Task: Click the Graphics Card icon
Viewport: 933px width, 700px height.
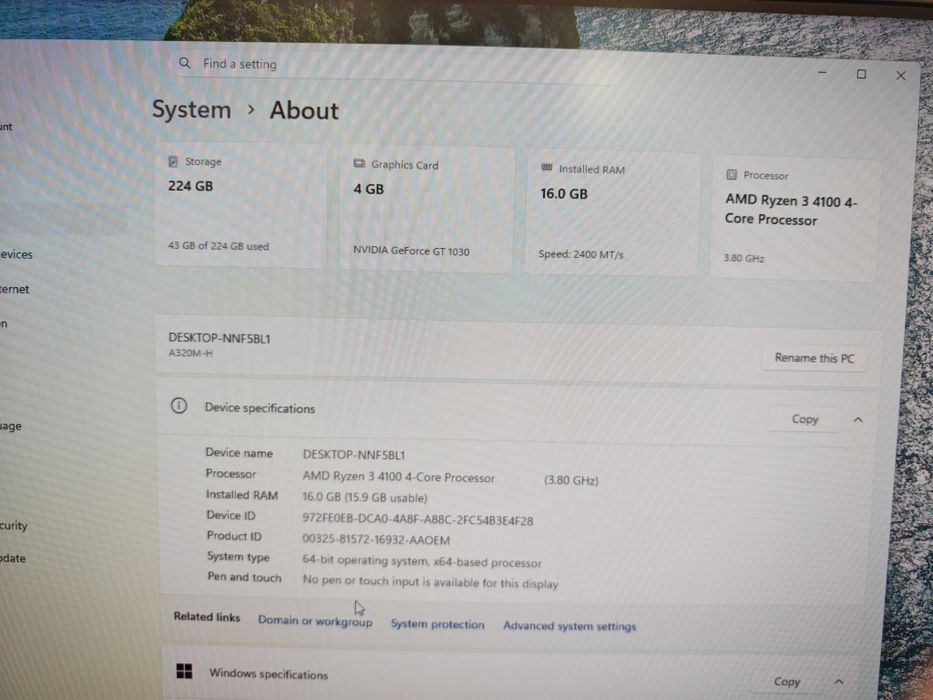Action: coord(359,164)
